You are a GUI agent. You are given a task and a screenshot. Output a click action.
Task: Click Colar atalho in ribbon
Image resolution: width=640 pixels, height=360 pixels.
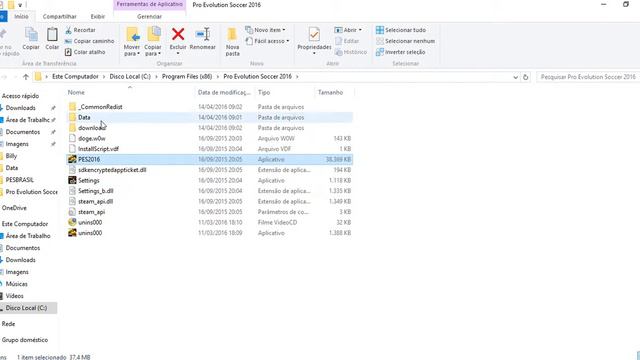pos(85,52)
